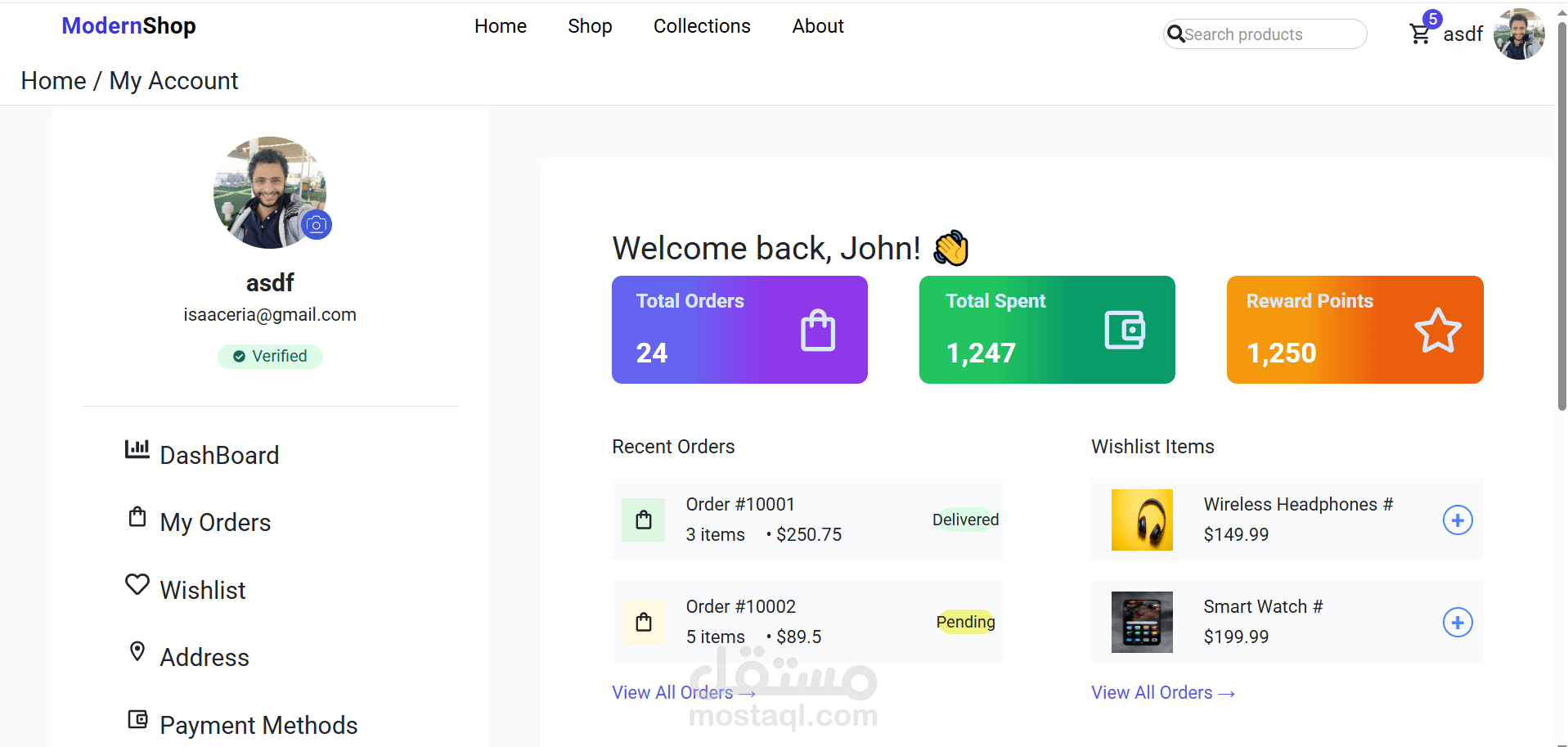Click View All Orders under Recent Orders

pos(684,692)
